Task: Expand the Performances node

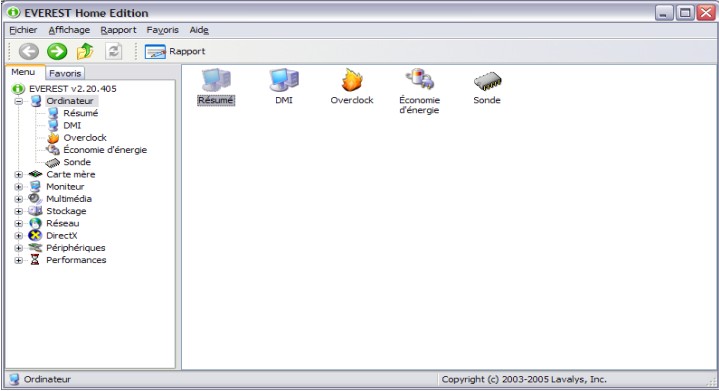Action: tap(18, 260)
